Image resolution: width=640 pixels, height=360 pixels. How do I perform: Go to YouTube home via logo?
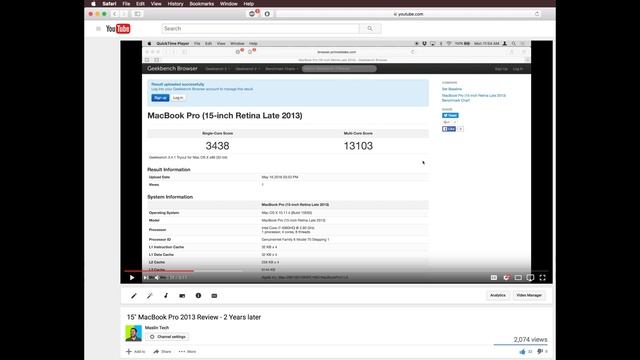118,29
